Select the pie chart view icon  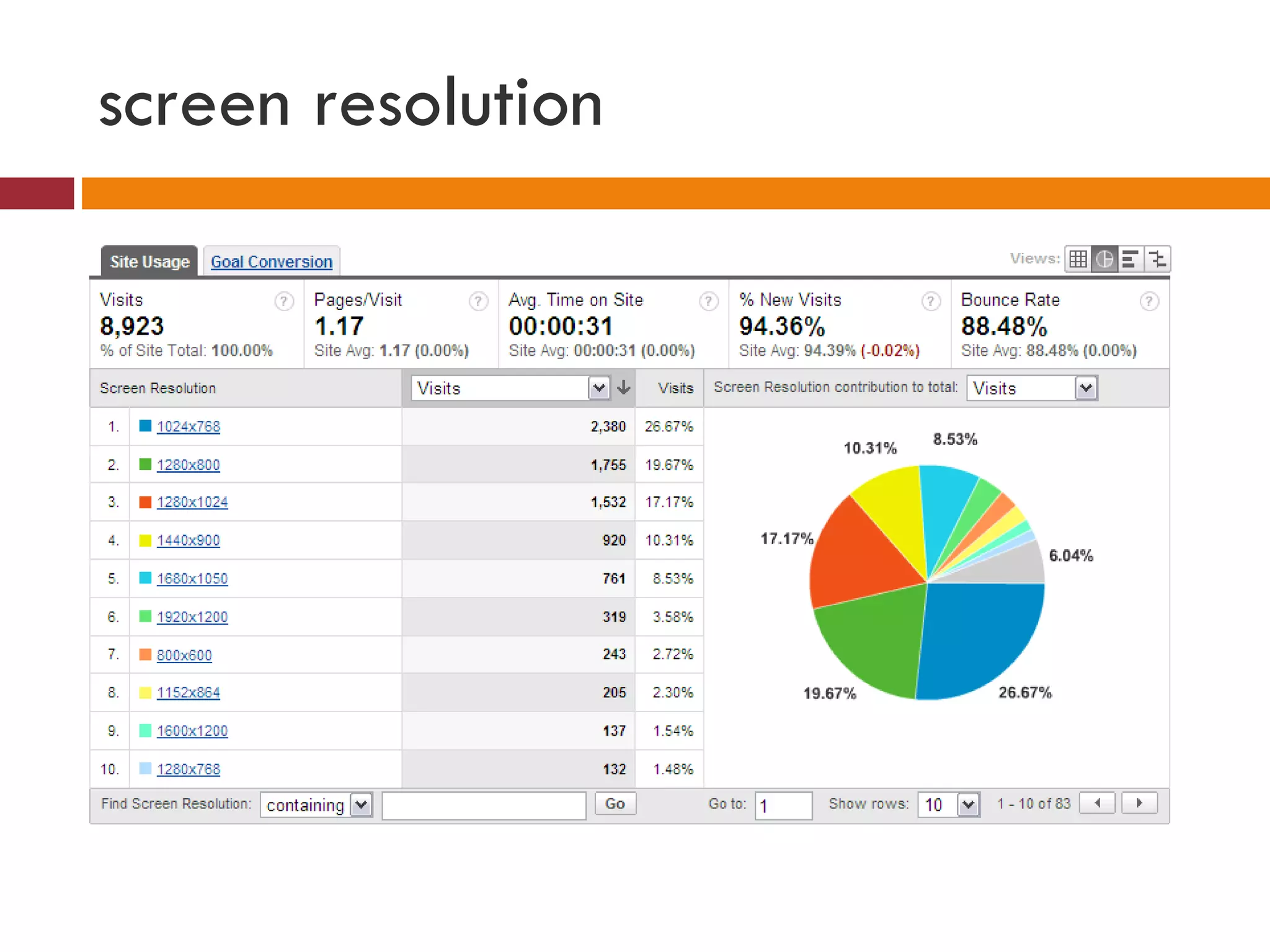1104,258
